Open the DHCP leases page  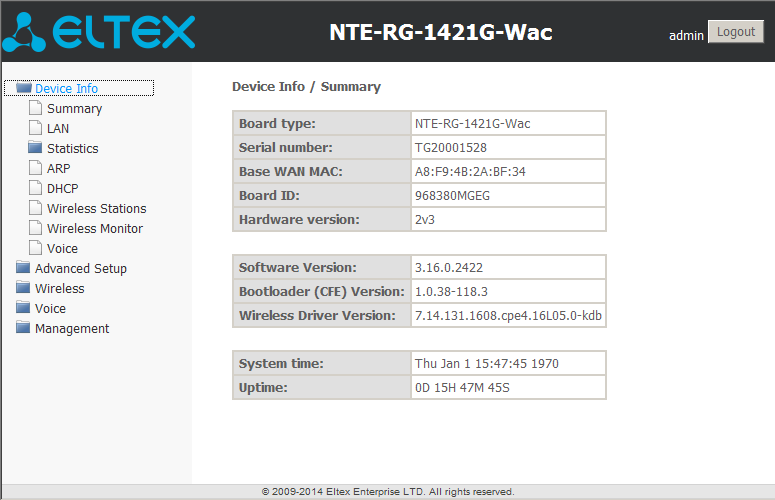[x=62, y=188]
